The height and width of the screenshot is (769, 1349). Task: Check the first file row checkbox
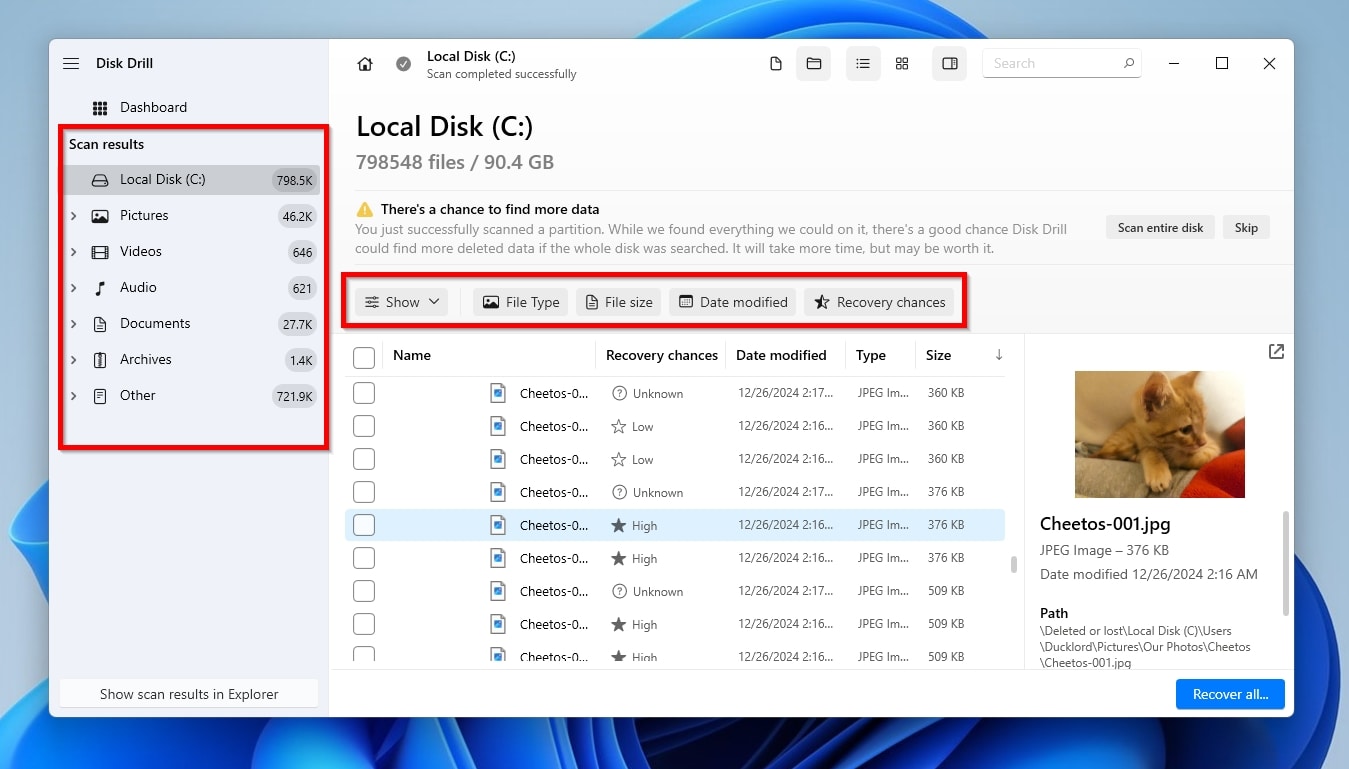(x=364, y=393)
